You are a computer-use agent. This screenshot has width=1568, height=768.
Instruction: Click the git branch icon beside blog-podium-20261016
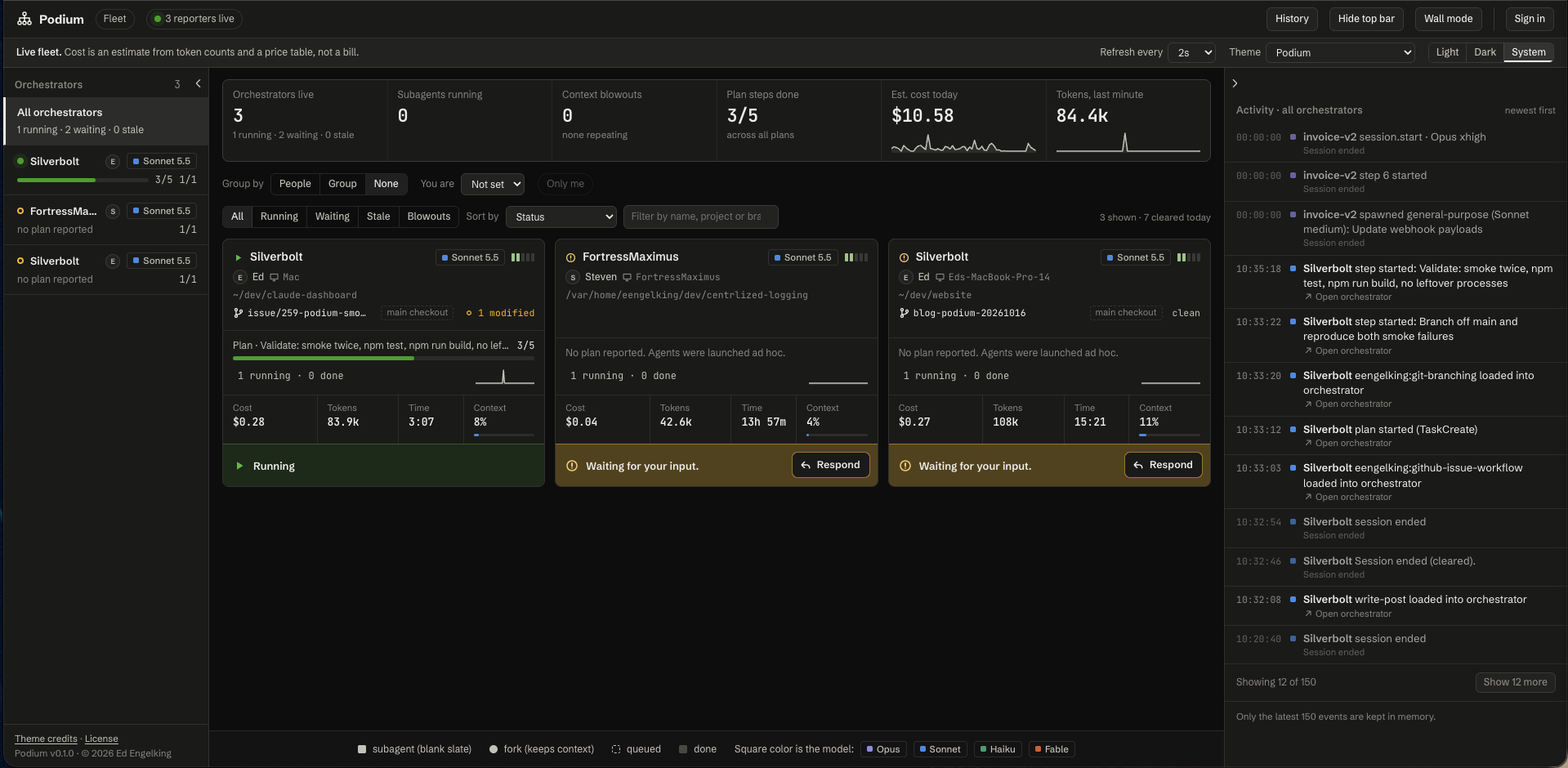click(904, 313)
